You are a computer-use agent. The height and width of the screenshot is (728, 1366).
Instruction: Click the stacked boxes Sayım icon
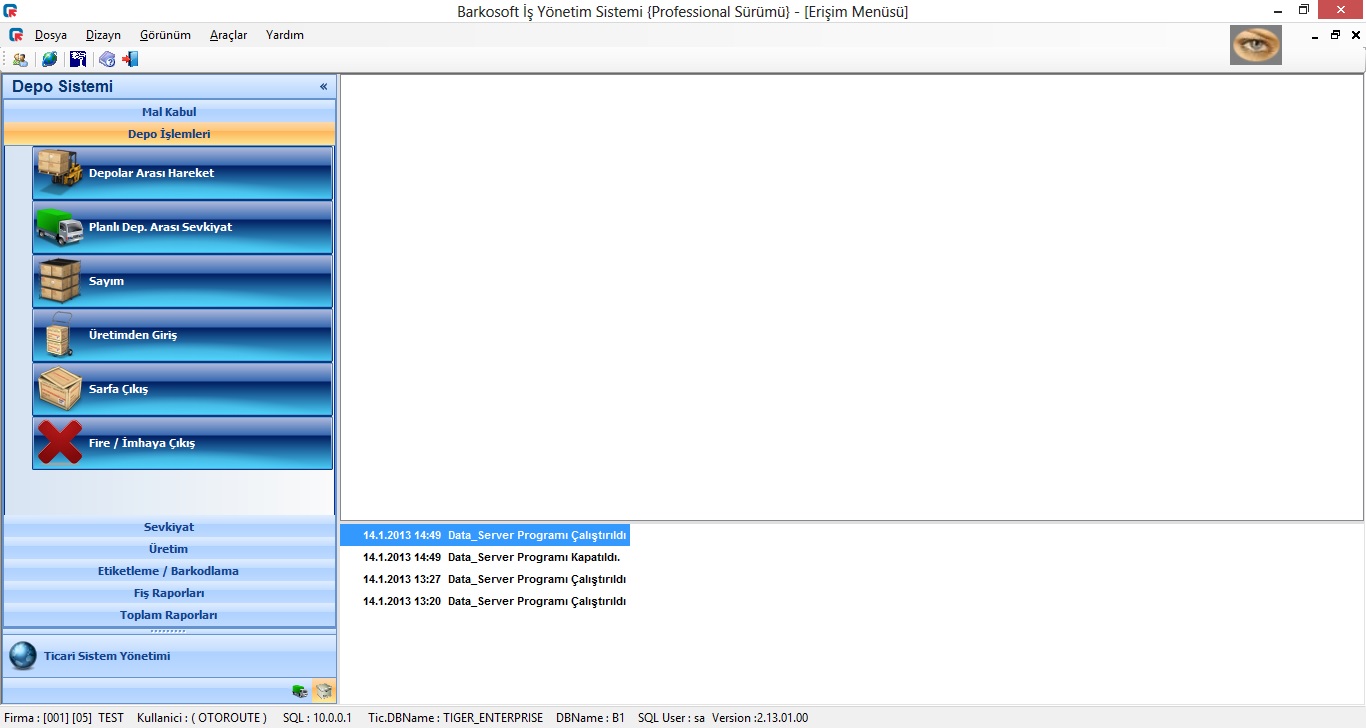click(x=60, y=281)
